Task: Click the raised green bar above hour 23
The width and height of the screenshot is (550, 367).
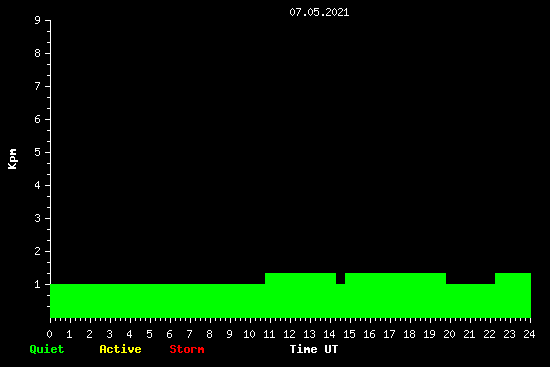Action: [x=513, y=278]
